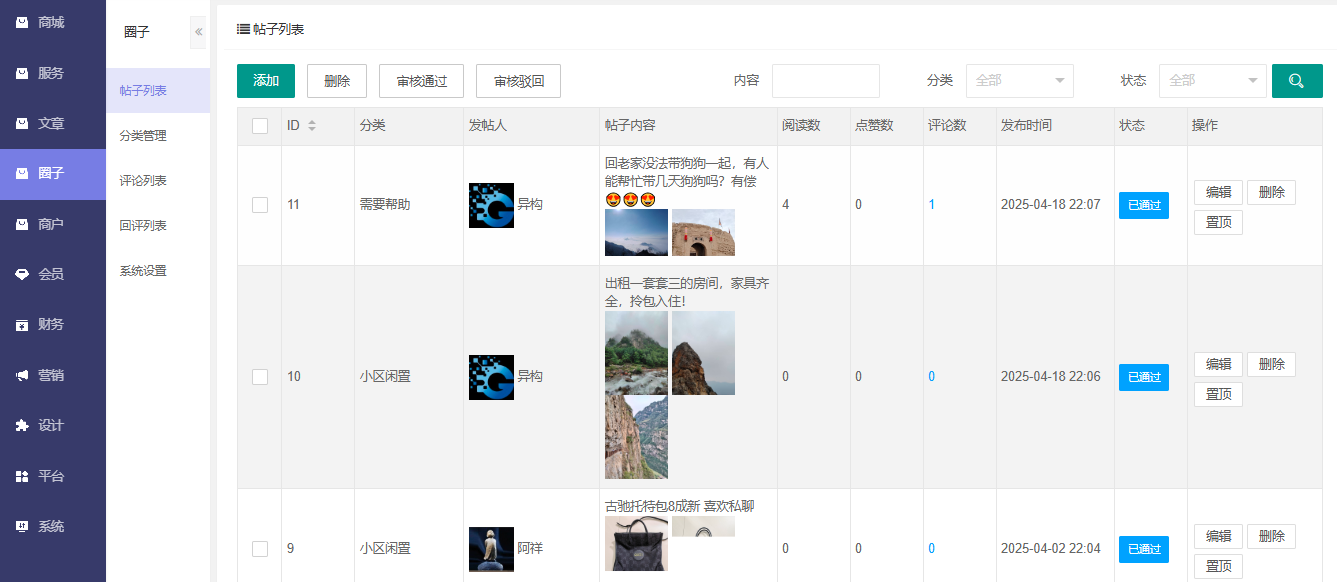Expand the 状态 status dropdown

pos(1212,81)
